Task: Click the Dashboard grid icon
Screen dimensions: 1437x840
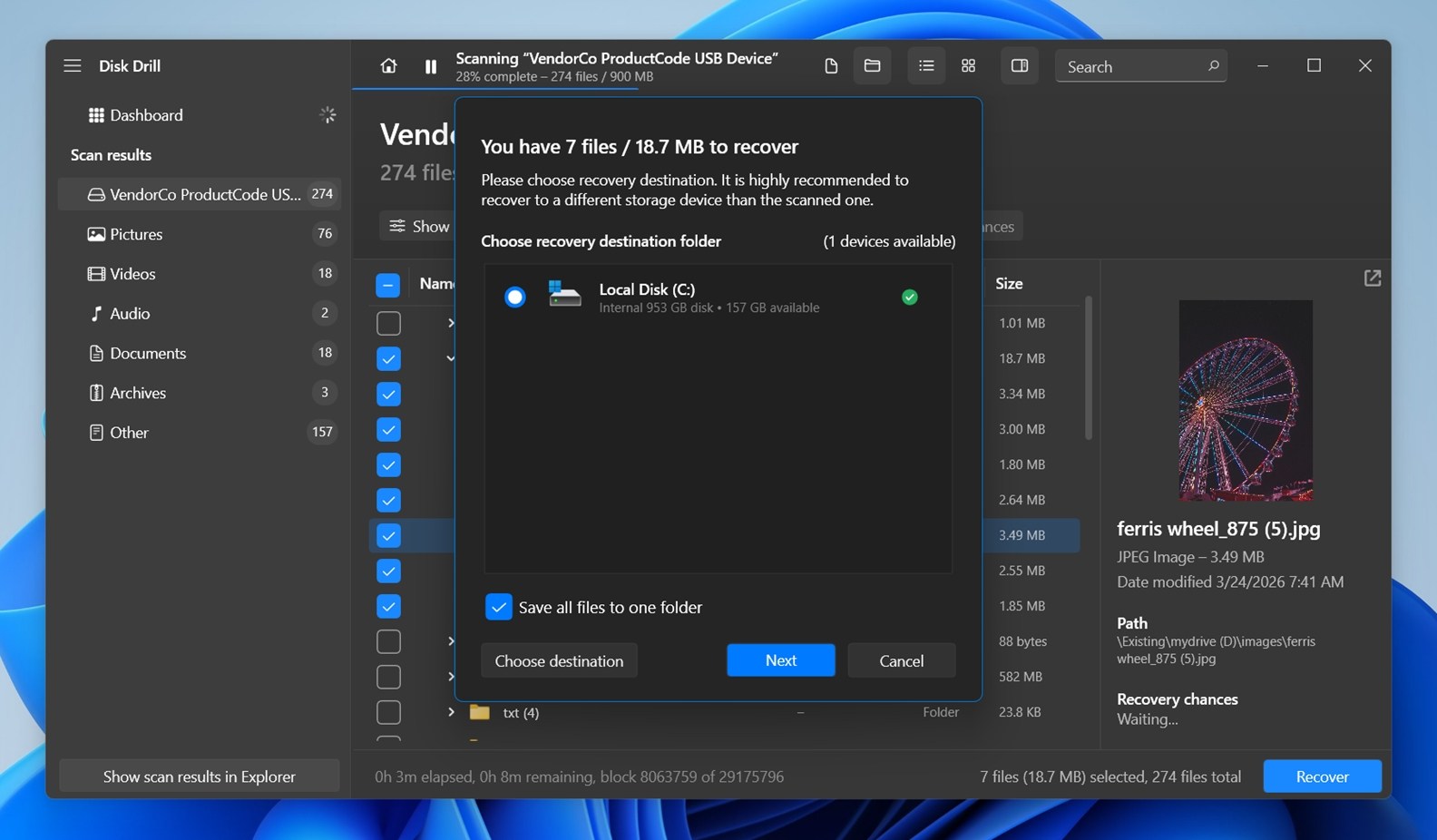Action: (x=96, y=115)
